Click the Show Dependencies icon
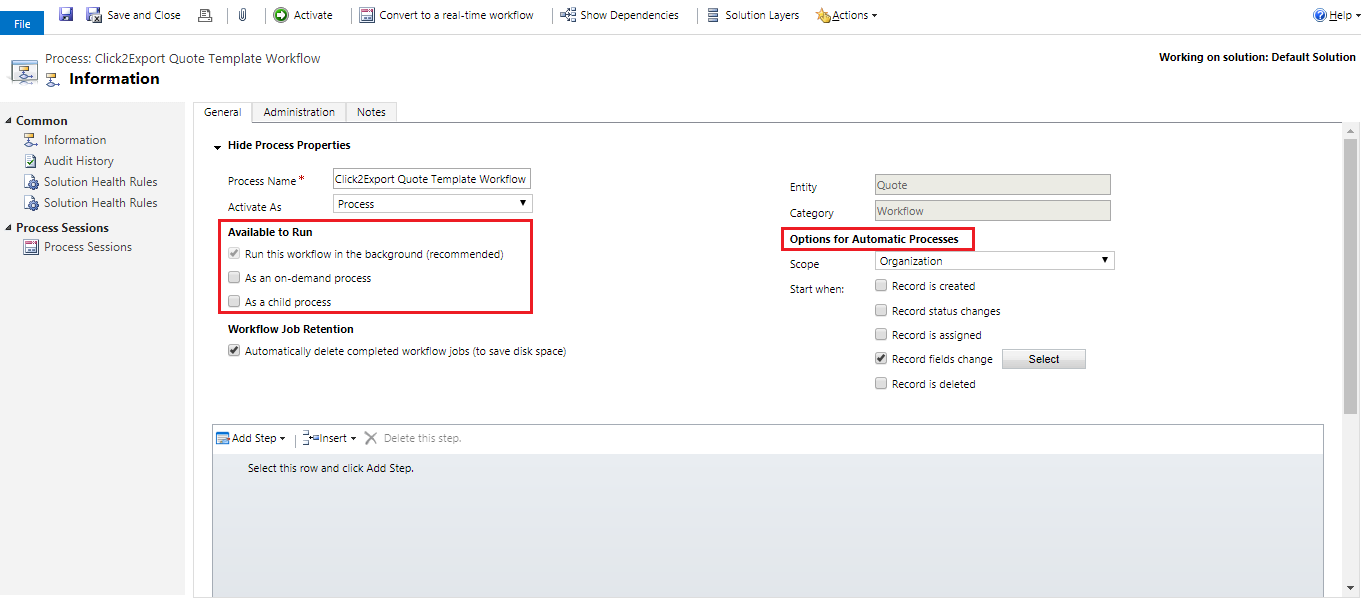 coord(568,15)
